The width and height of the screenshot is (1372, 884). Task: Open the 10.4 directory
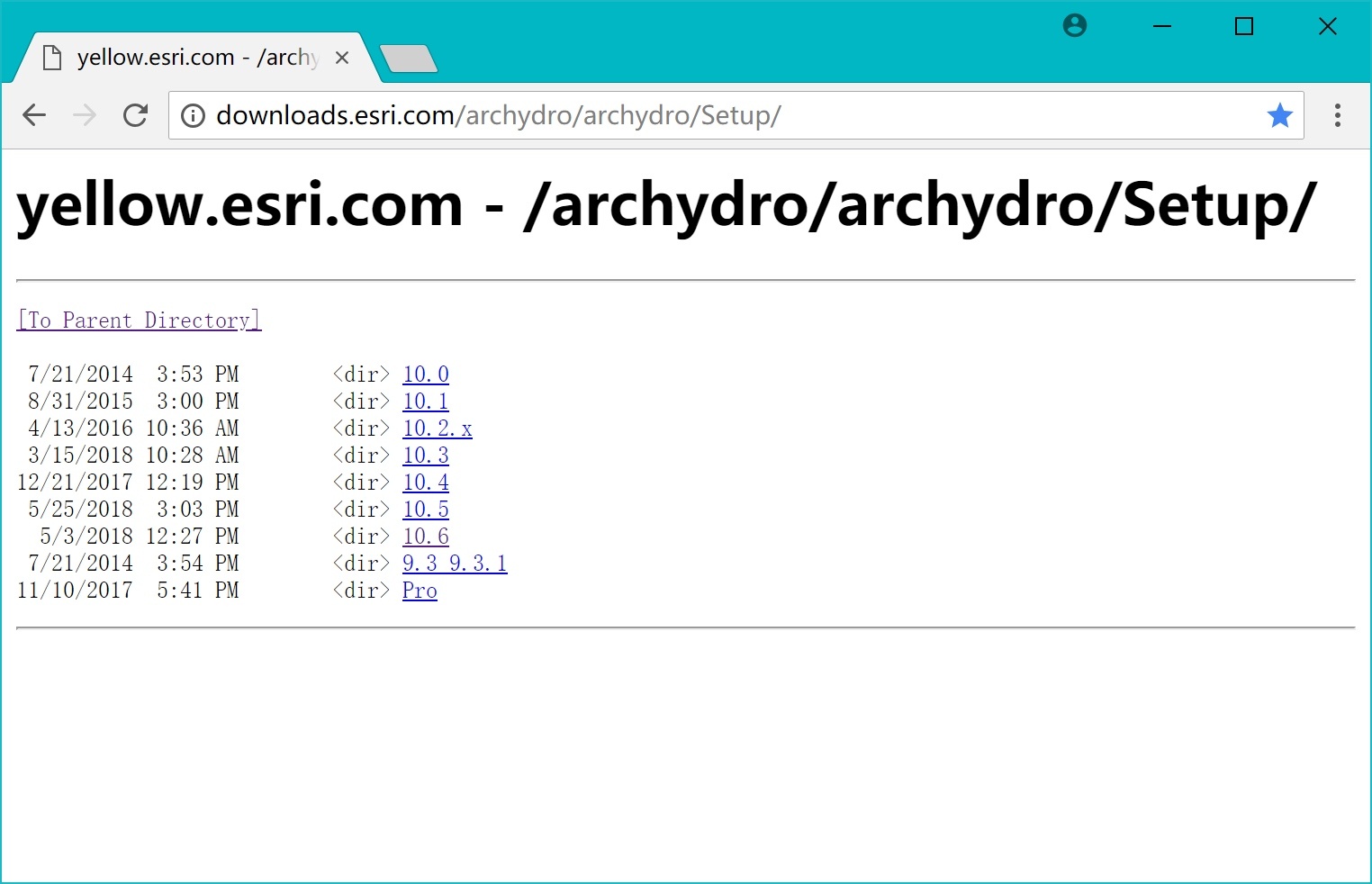point(426,482)
